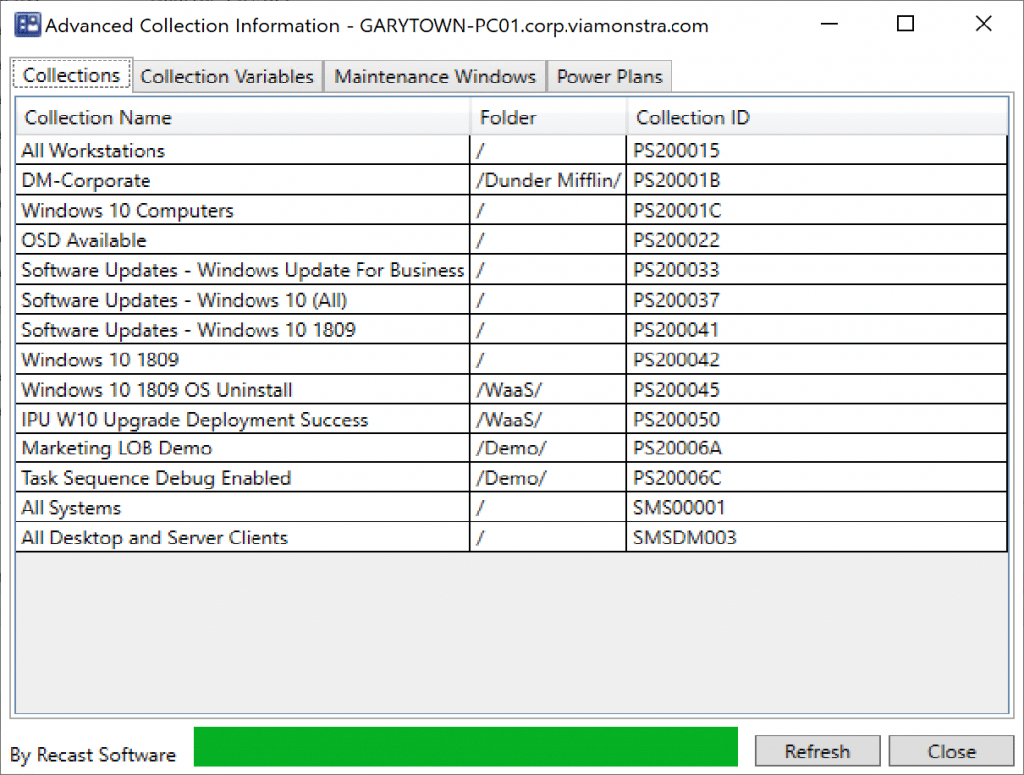Click the Refresh button
The image size is (1024, 775).
816,751
